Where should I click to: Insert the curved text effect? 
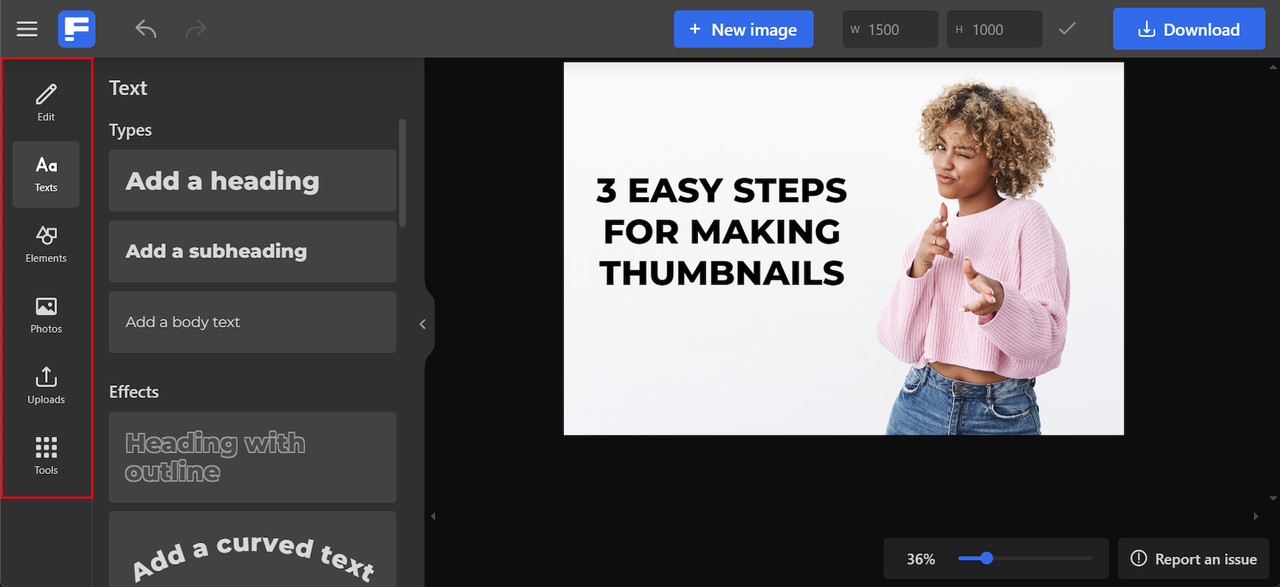coord(252,549)
